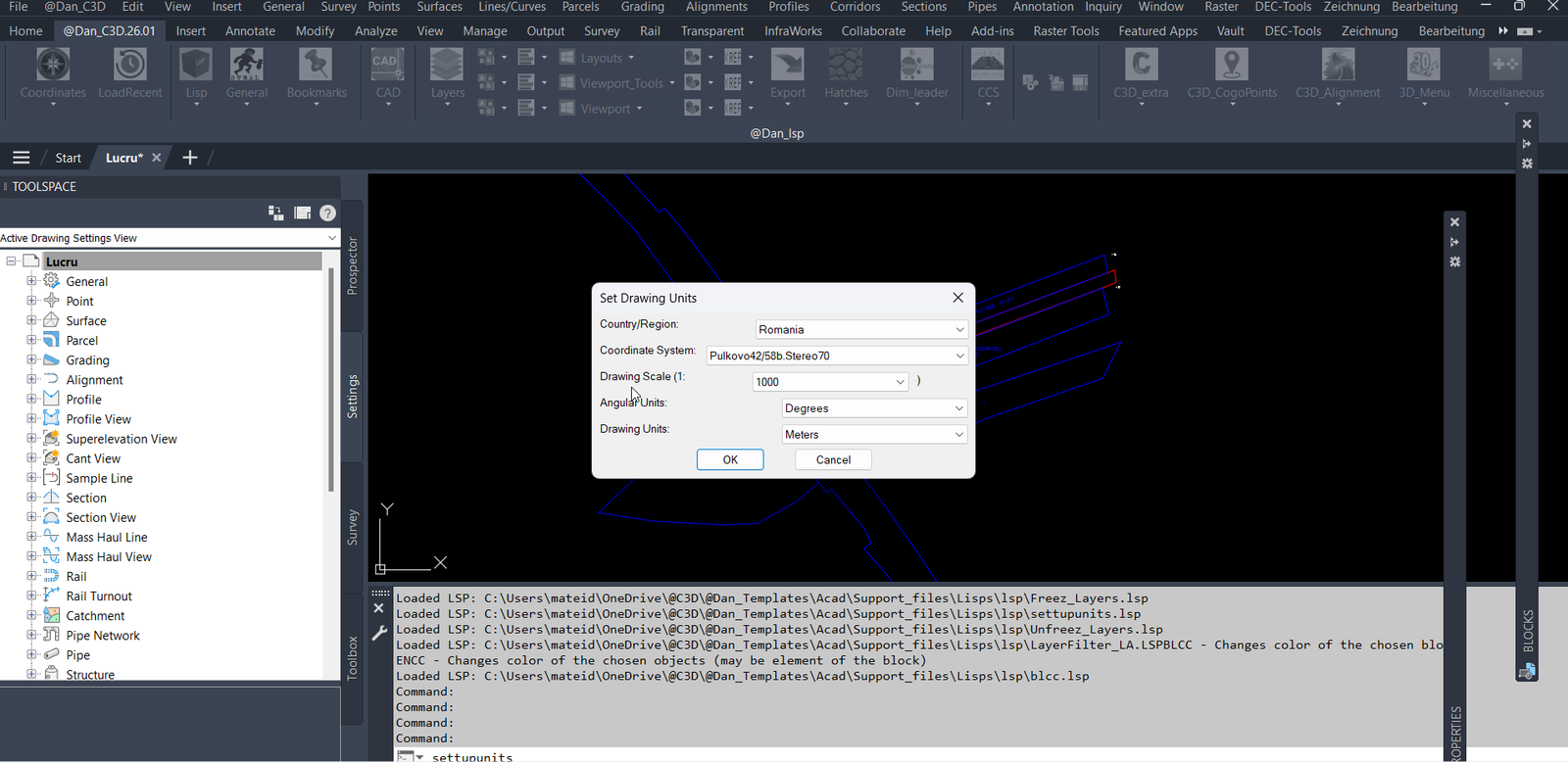The width and height of the screenshot is (1568, 762).
Task: Click the C3D_CogoPoints icon
Action: coord(1232,66)
